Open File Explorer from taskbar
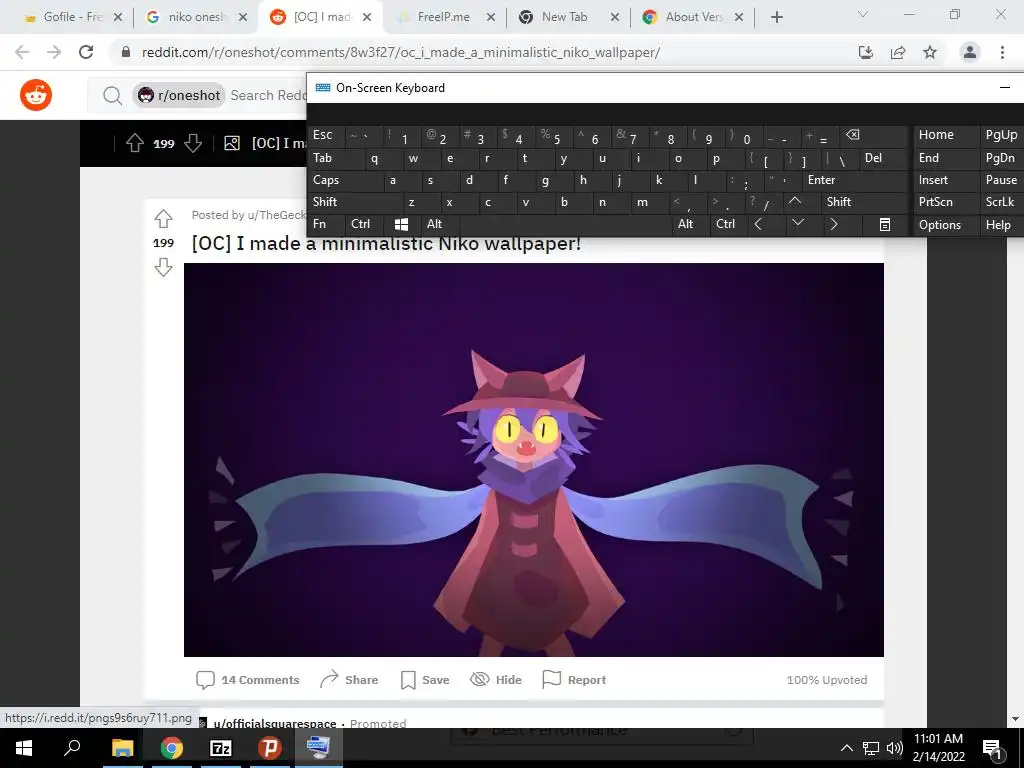This screenshot has width=1024, height=768. pyautogui.click(x=122, y=748)
